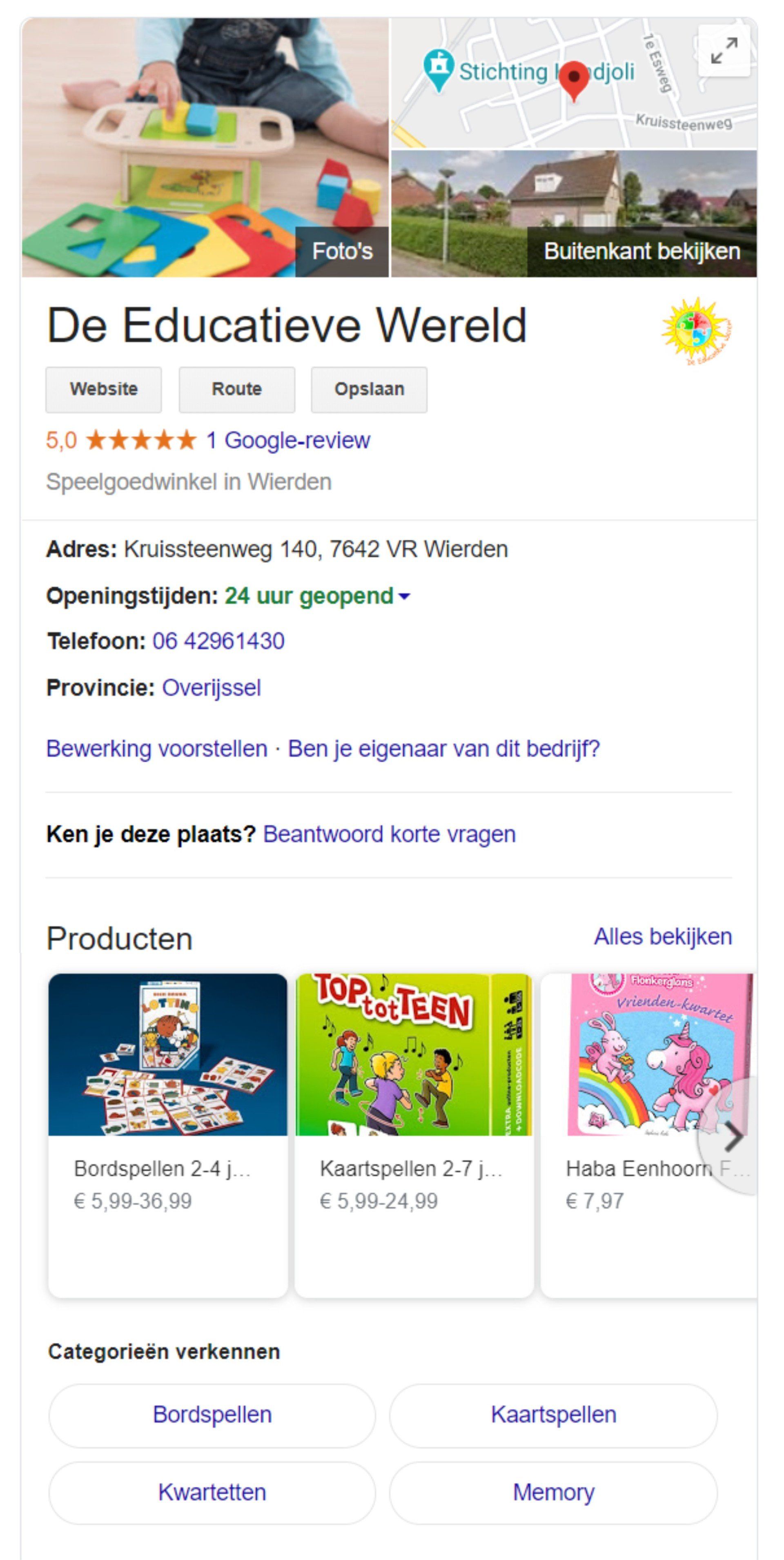Image resolution: width=784 pixels, height=1560 pixels.
Task: Click the Route button
Action: (237, 390)
